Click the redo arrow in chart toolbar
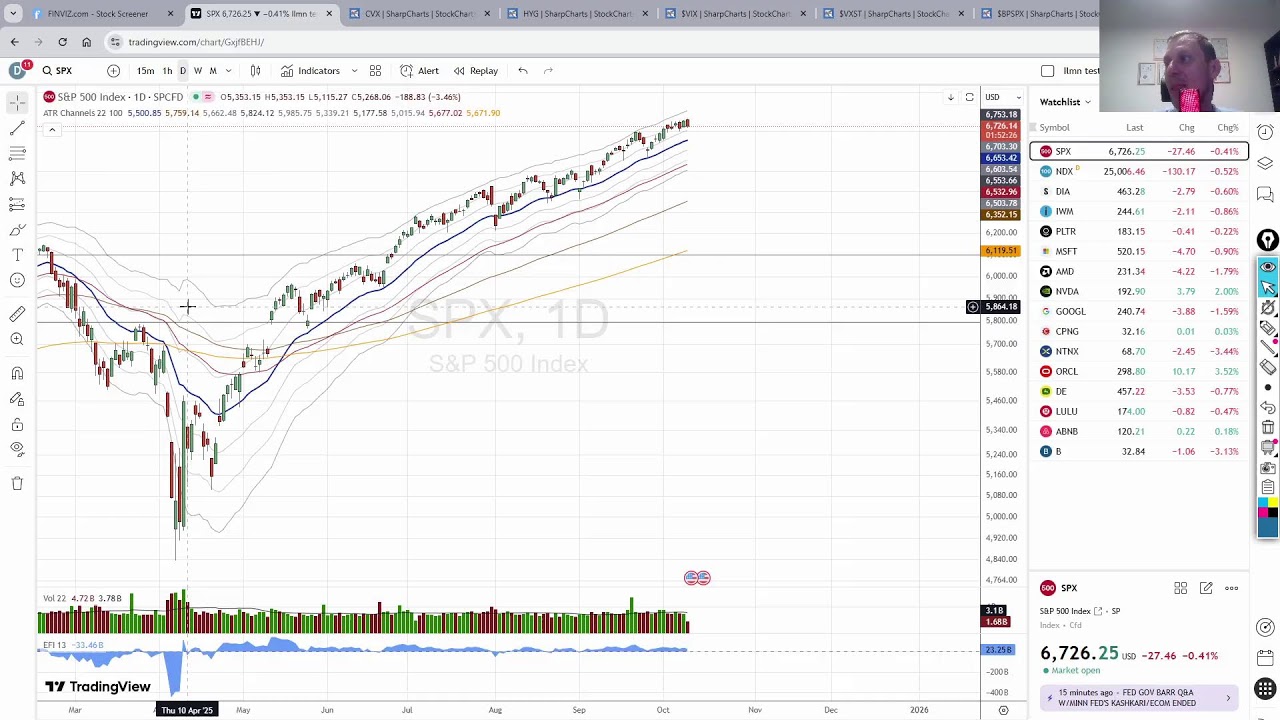This screenshot has height=720, width=1280. point(548,71)
